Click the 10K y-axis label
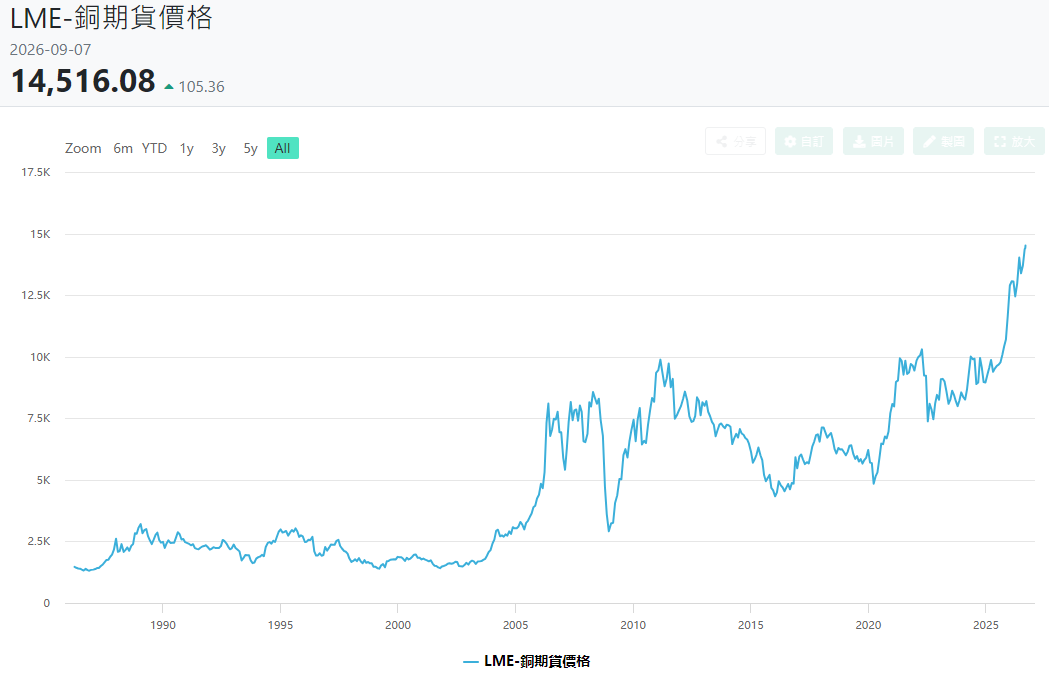This screenshot has width=1049, height=673. (40, 357)
